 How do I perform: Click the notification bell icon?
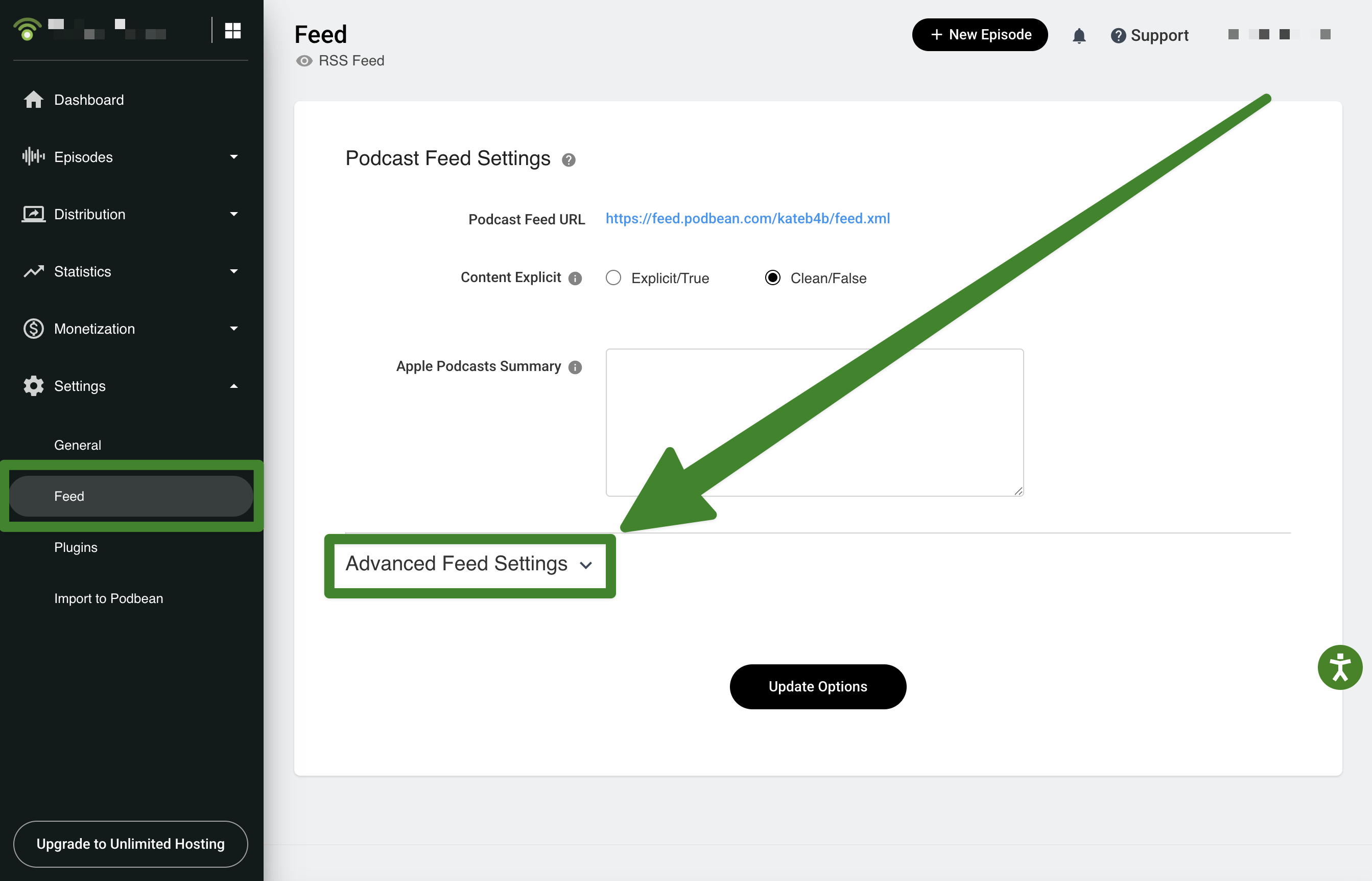point(1079,35)
